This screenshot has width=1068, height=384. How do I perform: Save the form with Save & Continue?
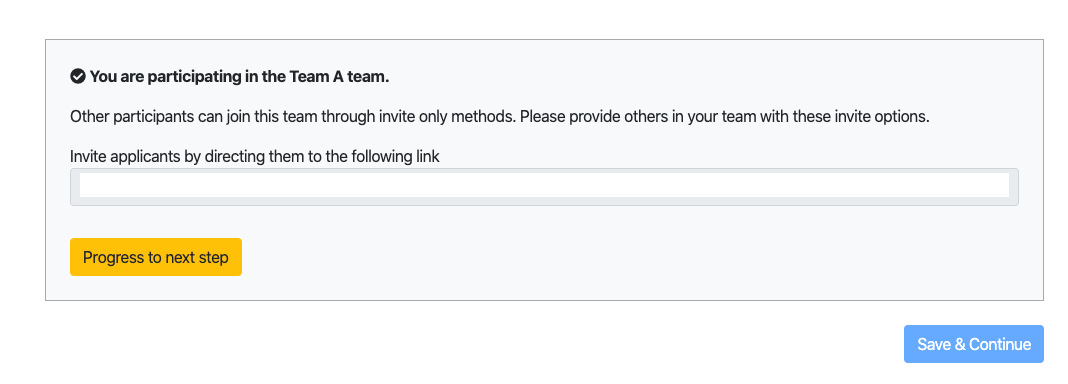point(973,344)
